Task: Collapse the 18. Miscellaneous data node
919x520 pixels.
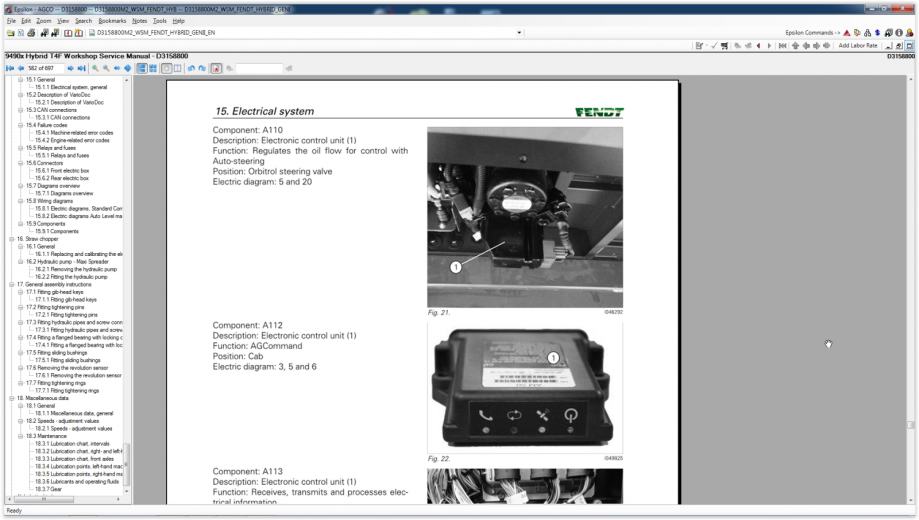Action: pos(11,398)
